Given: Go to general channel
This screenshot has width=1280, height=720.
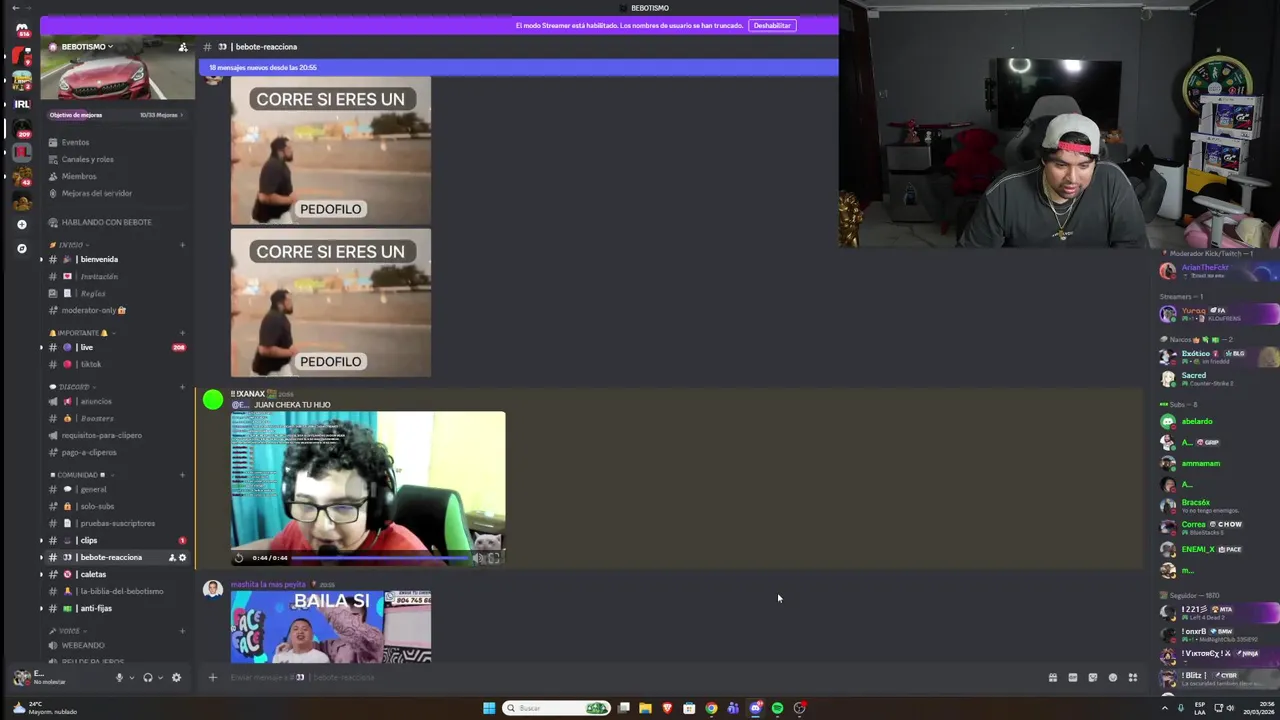Looking at the screenshot, I should click(117, 490).
